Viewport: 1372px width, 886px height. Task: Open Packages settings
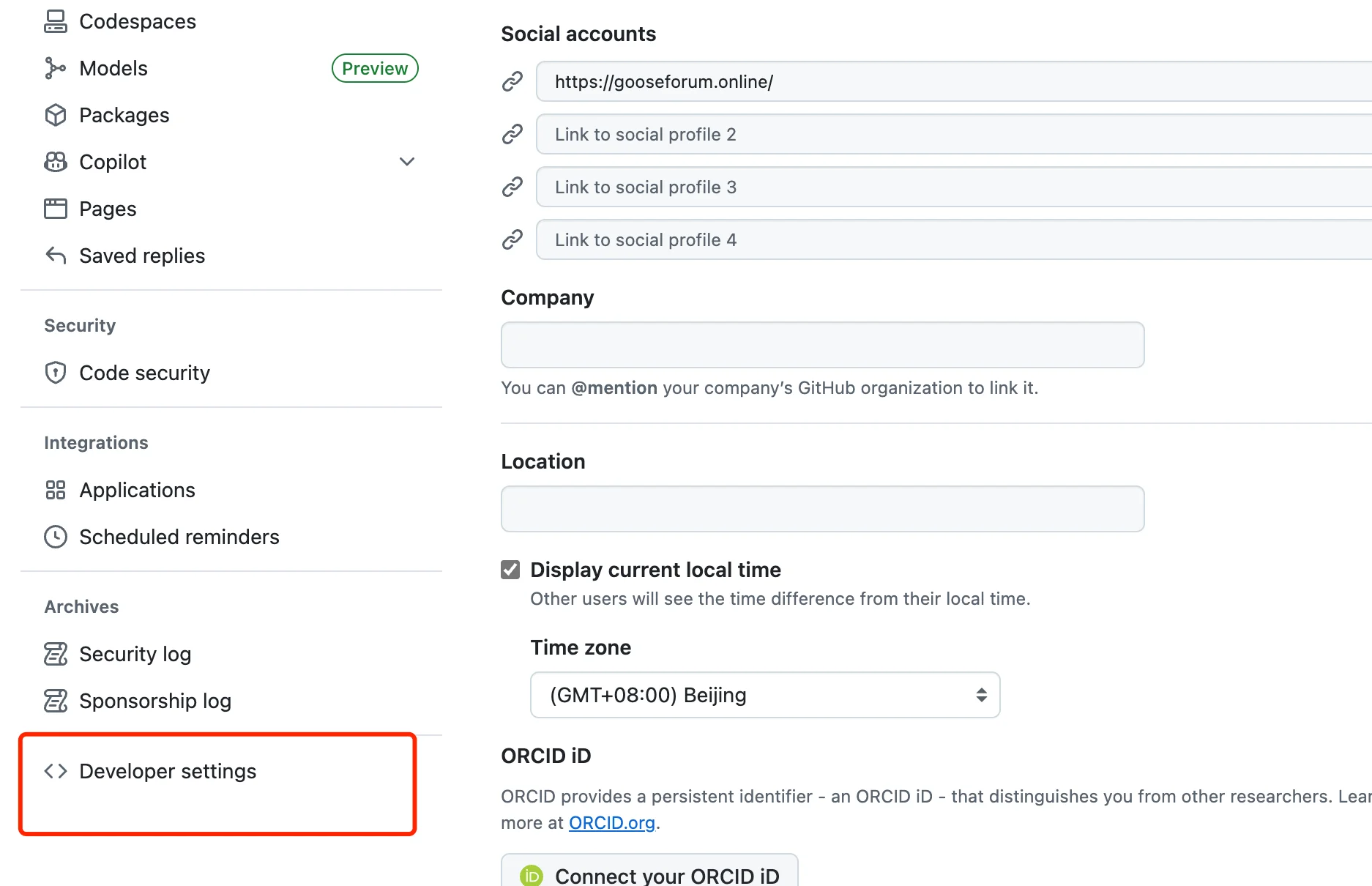coord(124,115)
